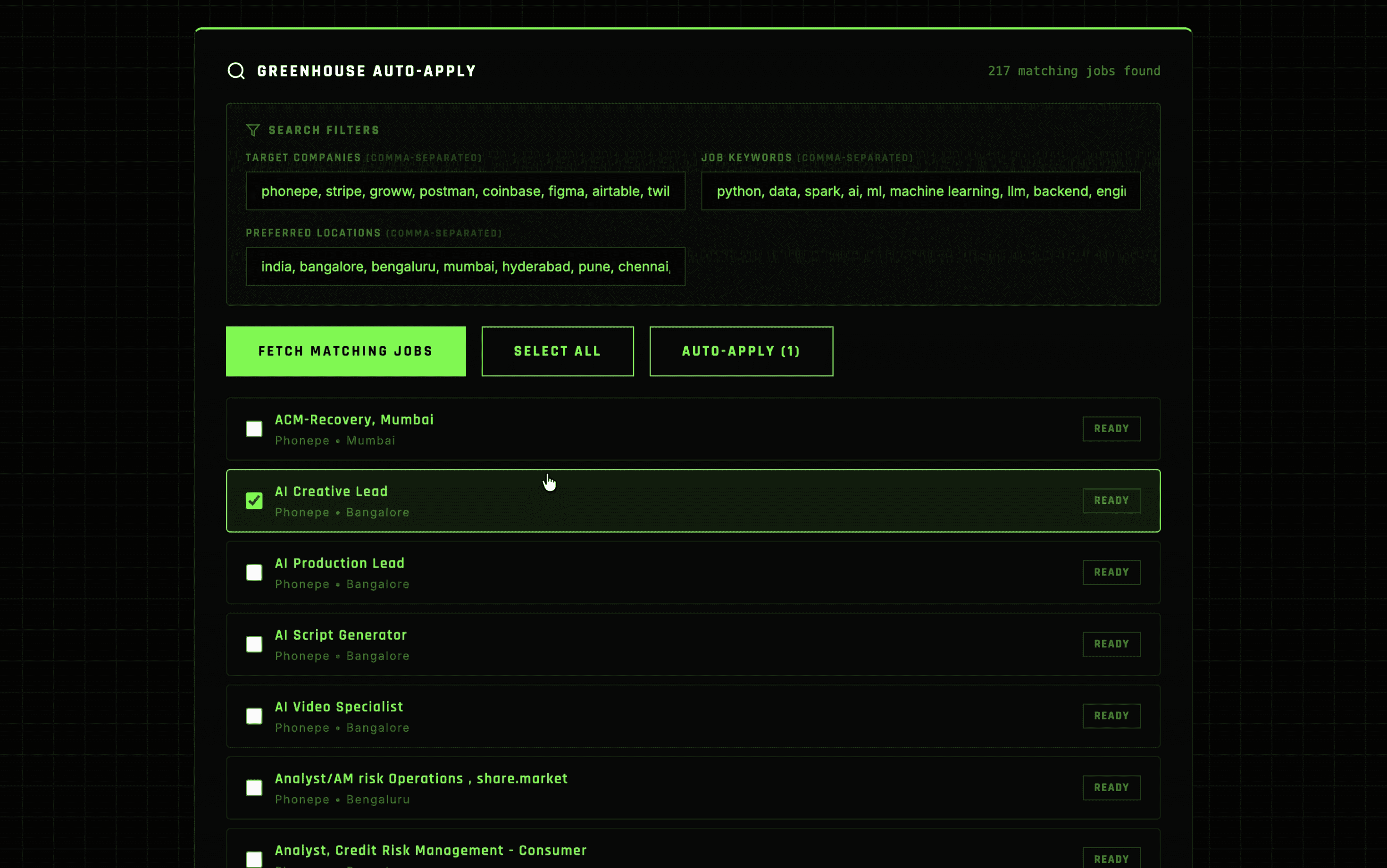This screenshot has height=868, width=1387.
Task: Click READY badge on AI Creative Lead row
Action: point(1111,501)
